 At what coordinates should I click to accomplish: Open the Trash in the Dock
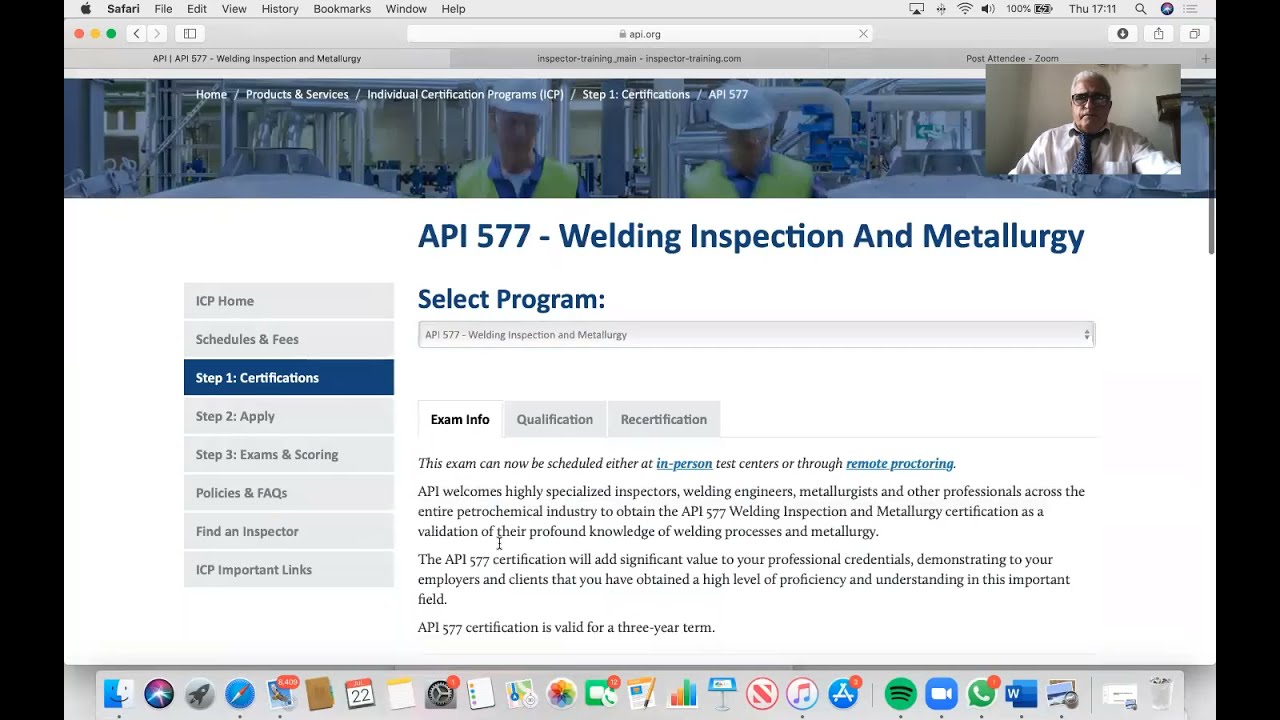[x=1160, y=693]
